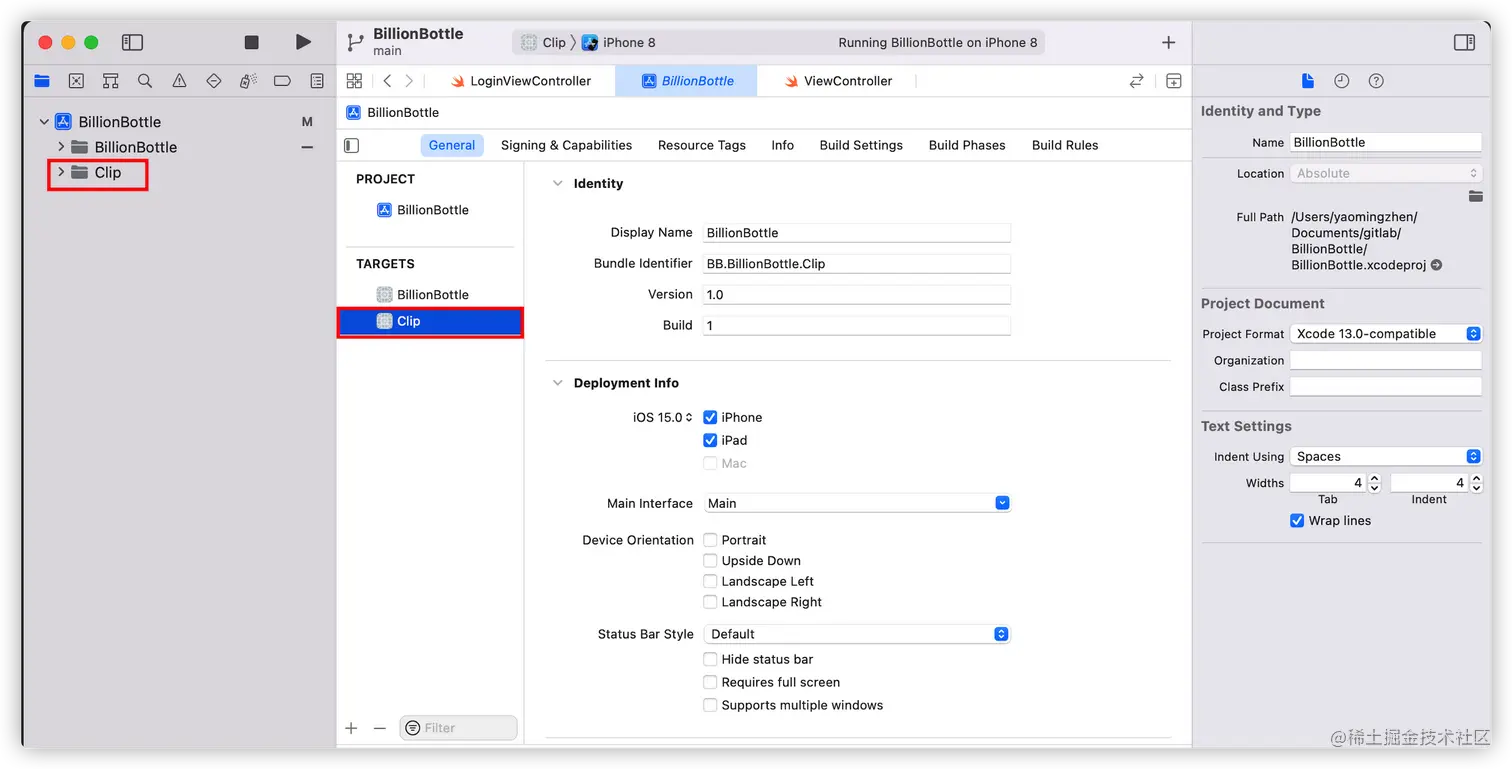This screenshot has height=769, width=1512.
Task: Collapse the BillionBottle project root
Action: click(x=44, y=122)
